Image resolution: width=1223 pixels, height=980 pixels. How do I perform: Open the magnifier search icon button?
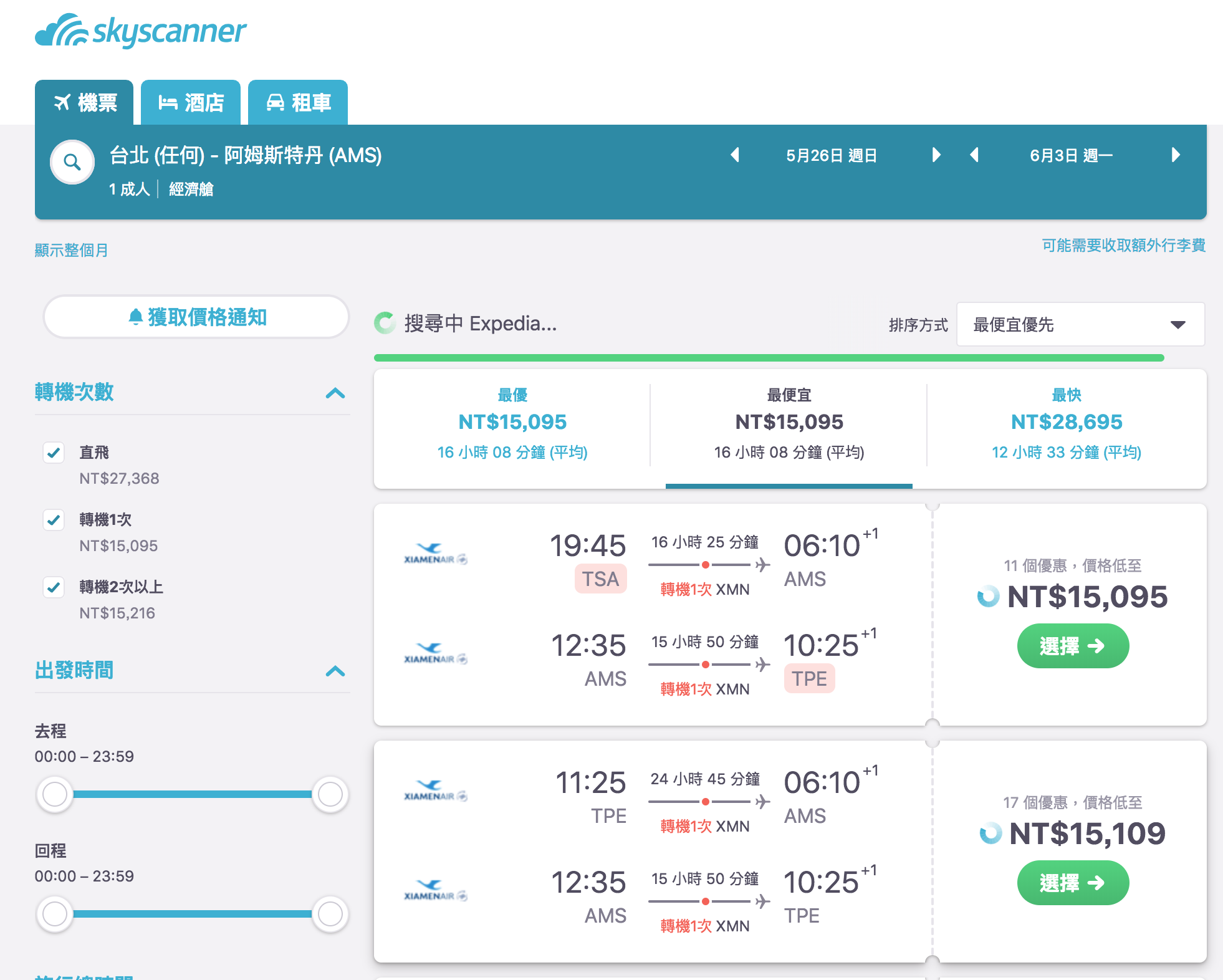72,162
